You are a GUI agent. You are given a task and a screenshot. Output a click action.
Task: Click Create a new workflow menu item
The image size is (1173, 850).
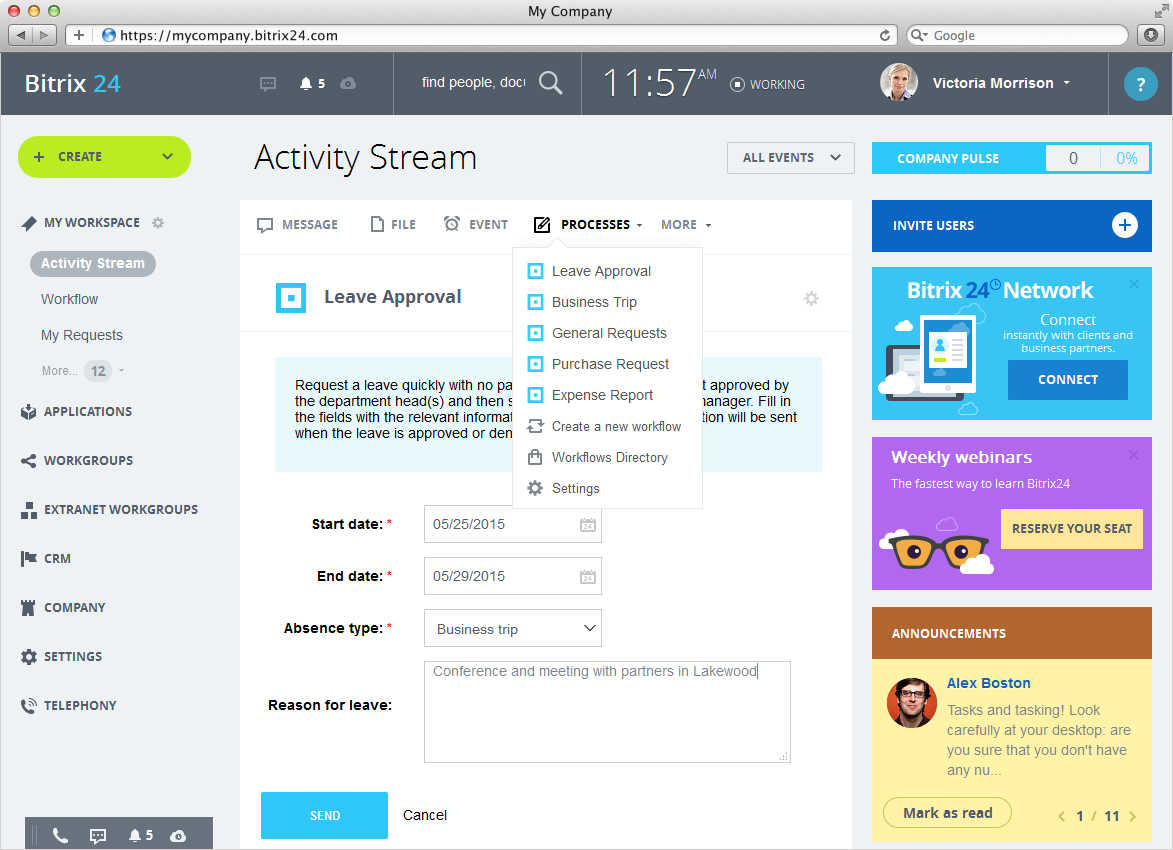pyautogui.click(x=604, y=426)
